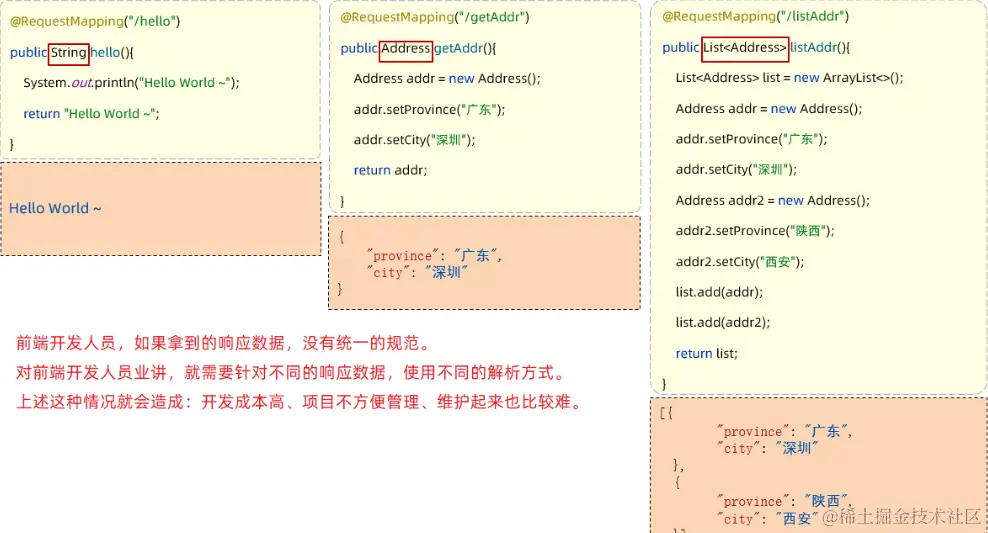Click "province": "陕西" in listAddr JSON array
The height and width of the screenshot is (533, 988).
coord(784,501)
